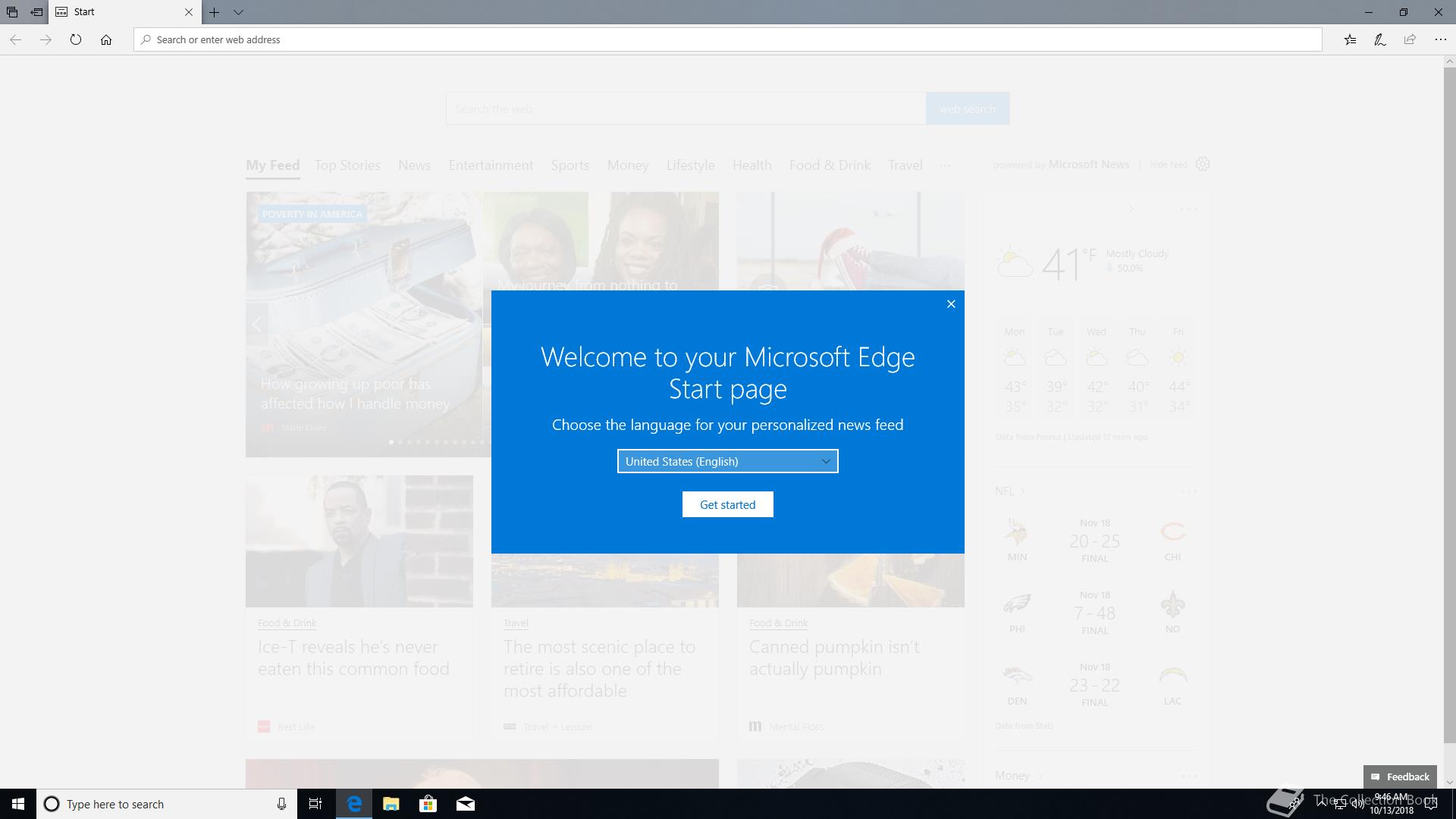Open the most scenic place to retire article
This screenshot has height=819, width=1456.
coord(599,668)
